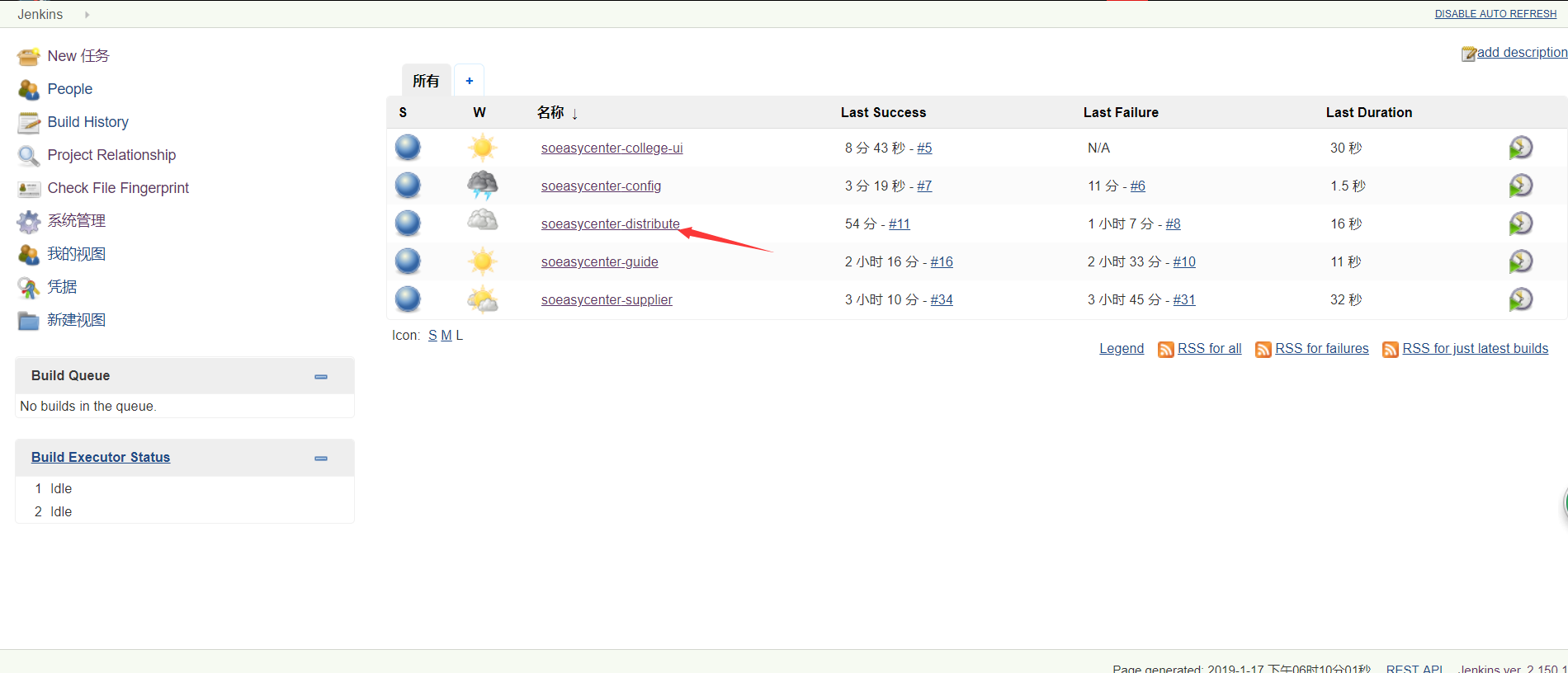The height and width of the screenshot is (673, 1568).
Task: Open last success build #11
Action: pos(900,224)
